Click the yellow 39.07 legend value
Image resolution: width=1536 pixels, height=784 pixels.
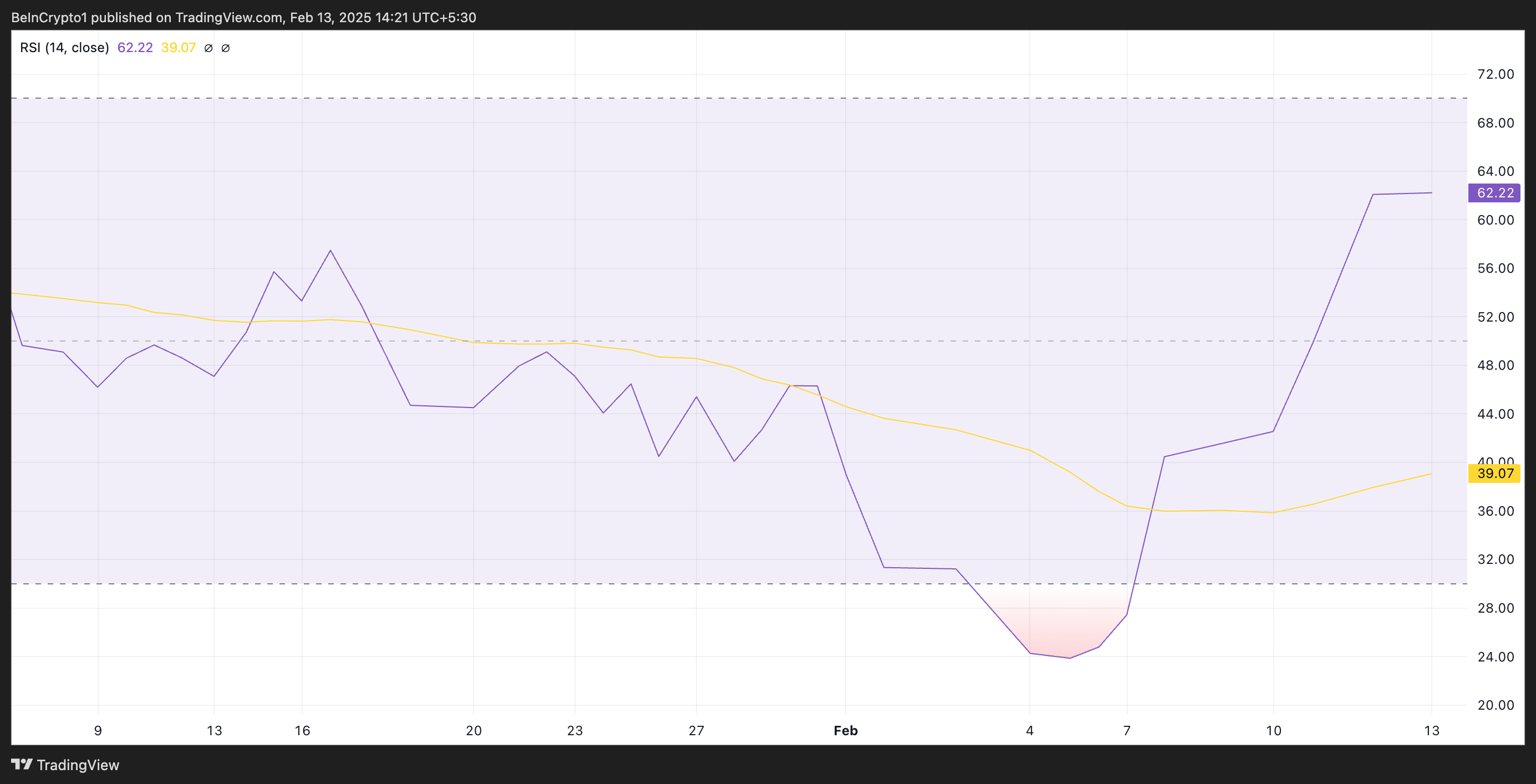click(x=179, y=48)
